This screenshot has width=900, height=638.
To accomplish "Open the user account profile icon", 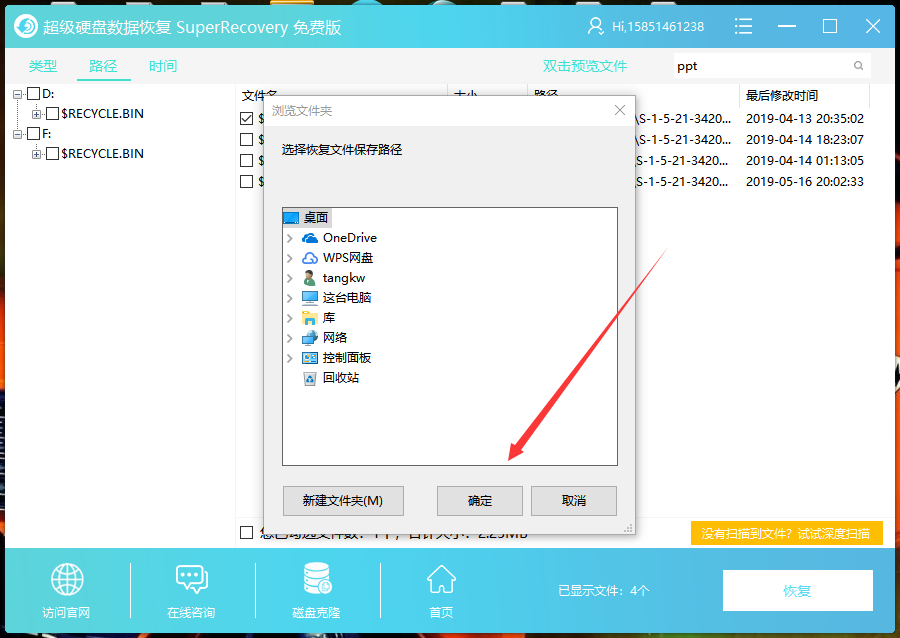I will pos(595,26).
